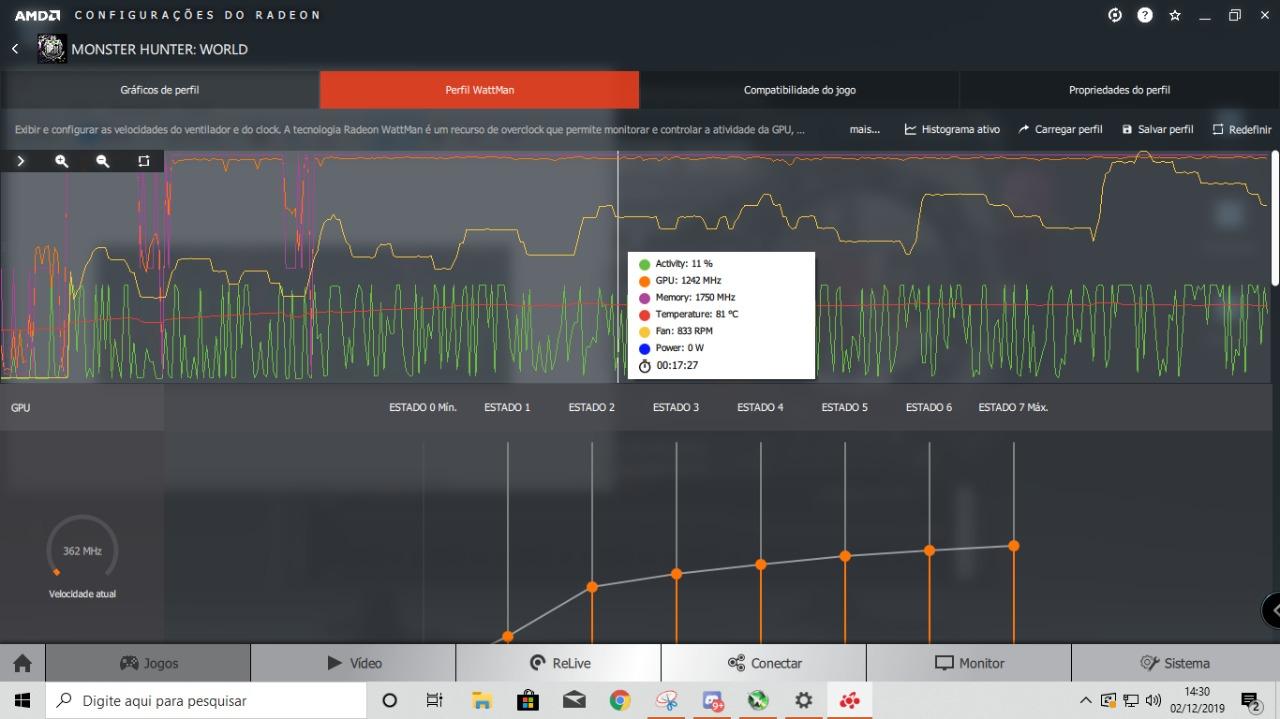1280x719 pixels.
Task: Click the Monster Hunter: World game thumbnail
Action: click(x=51, y=49)
